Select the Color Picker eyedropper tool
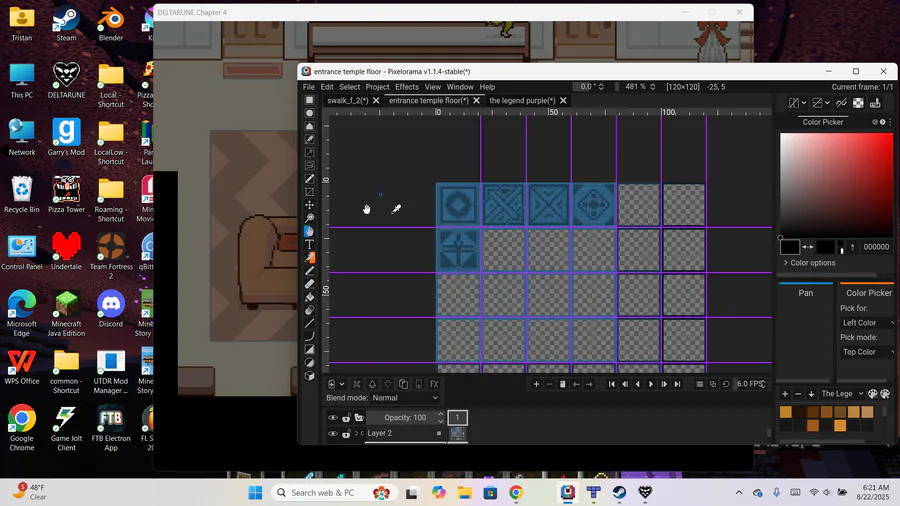 tap(309, 258)
